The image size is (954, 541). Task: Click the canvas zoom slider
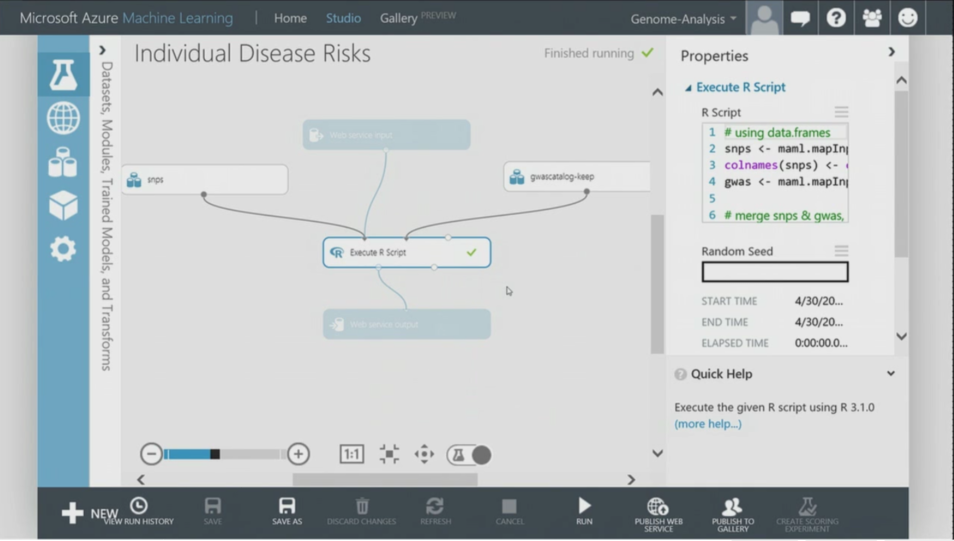pos(224,454)
